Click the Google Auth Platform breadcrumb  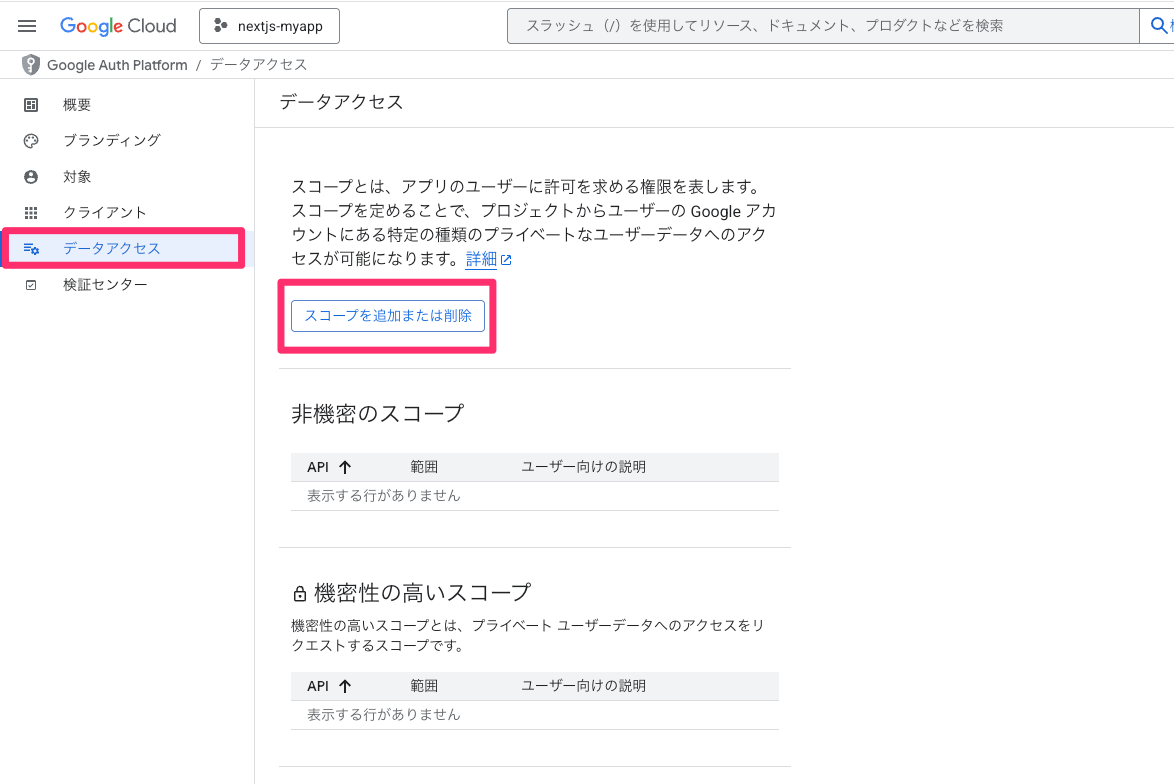116,64
